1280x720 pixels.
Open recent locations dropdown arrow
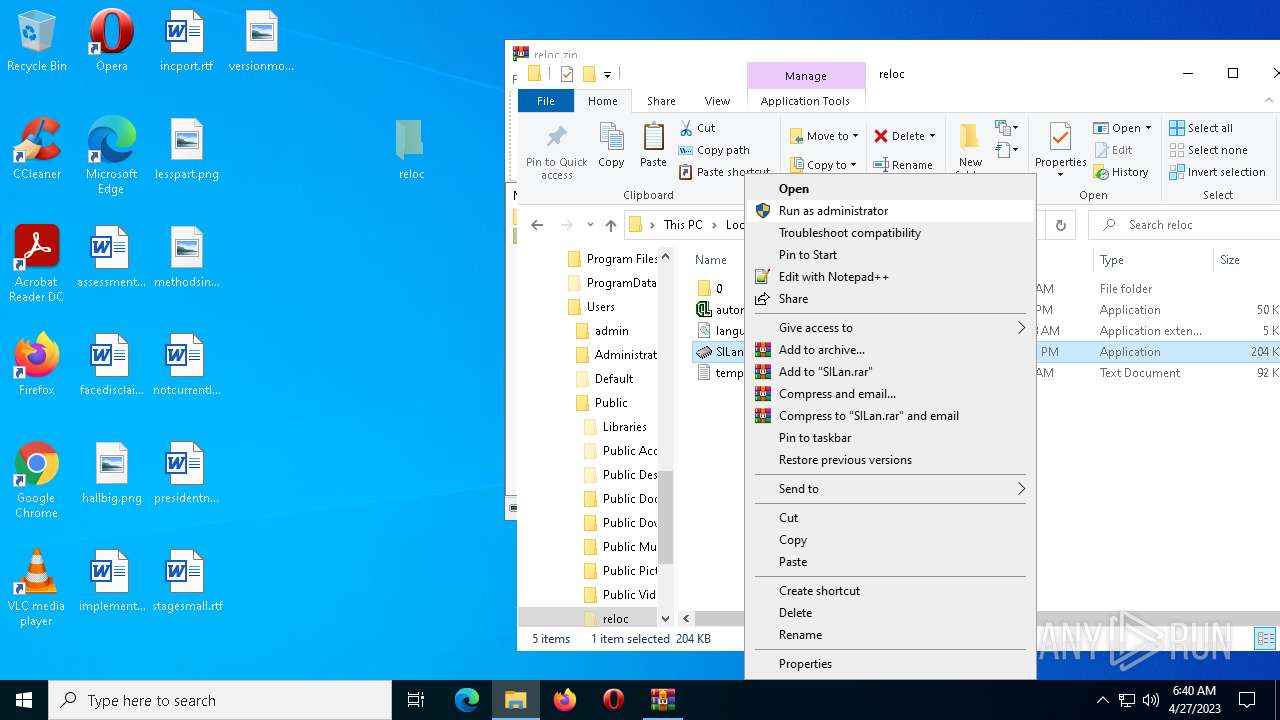pyautogui.click(x=590, y=225)
